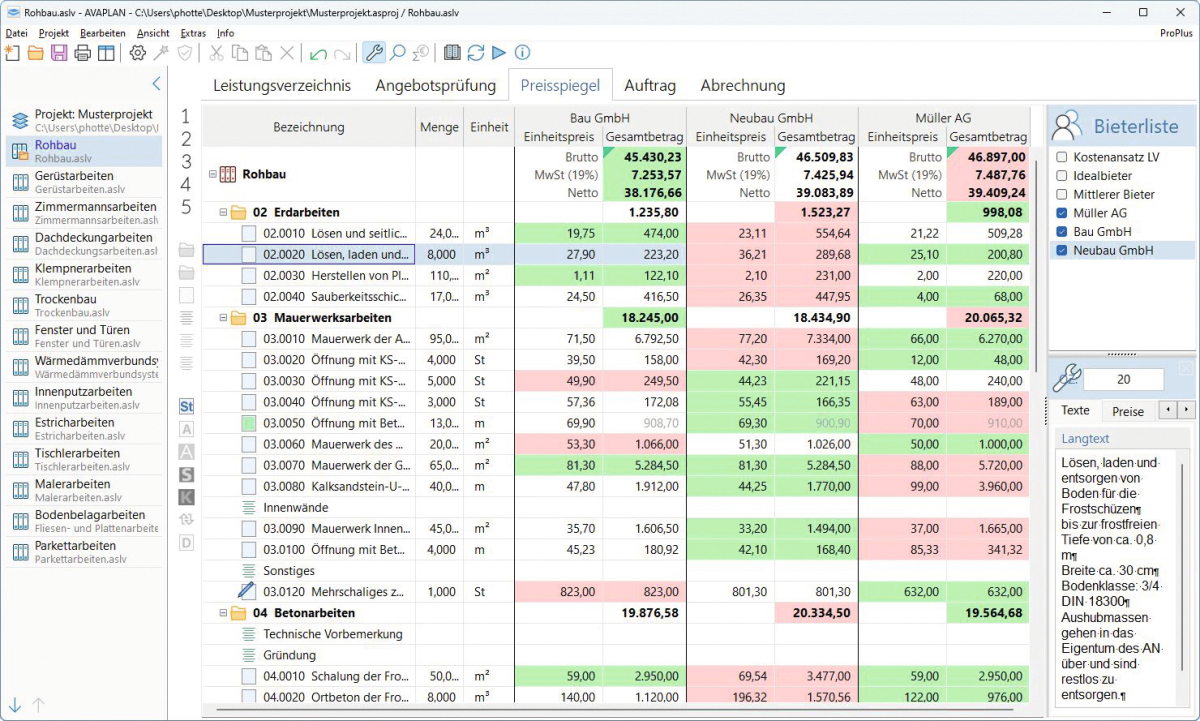Click the green undo arrow icon
Screen dimensions: 1200x721
(318, 53)
